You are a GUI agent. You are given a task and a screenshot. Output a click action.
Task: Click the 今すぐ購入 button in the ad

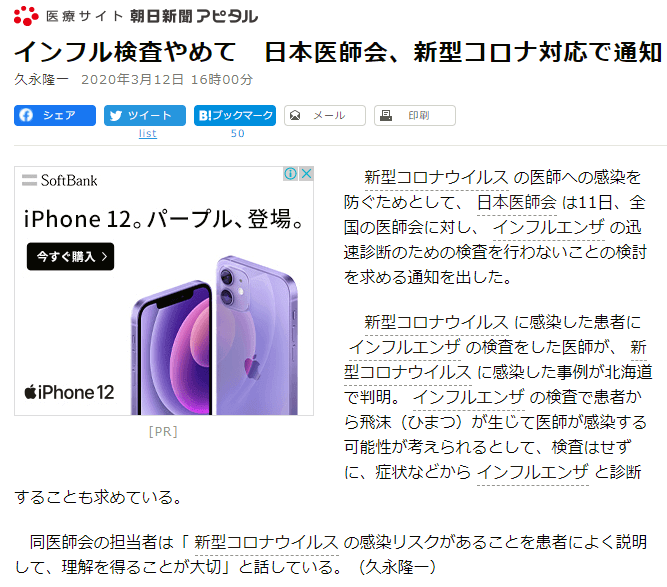(71, 256)
